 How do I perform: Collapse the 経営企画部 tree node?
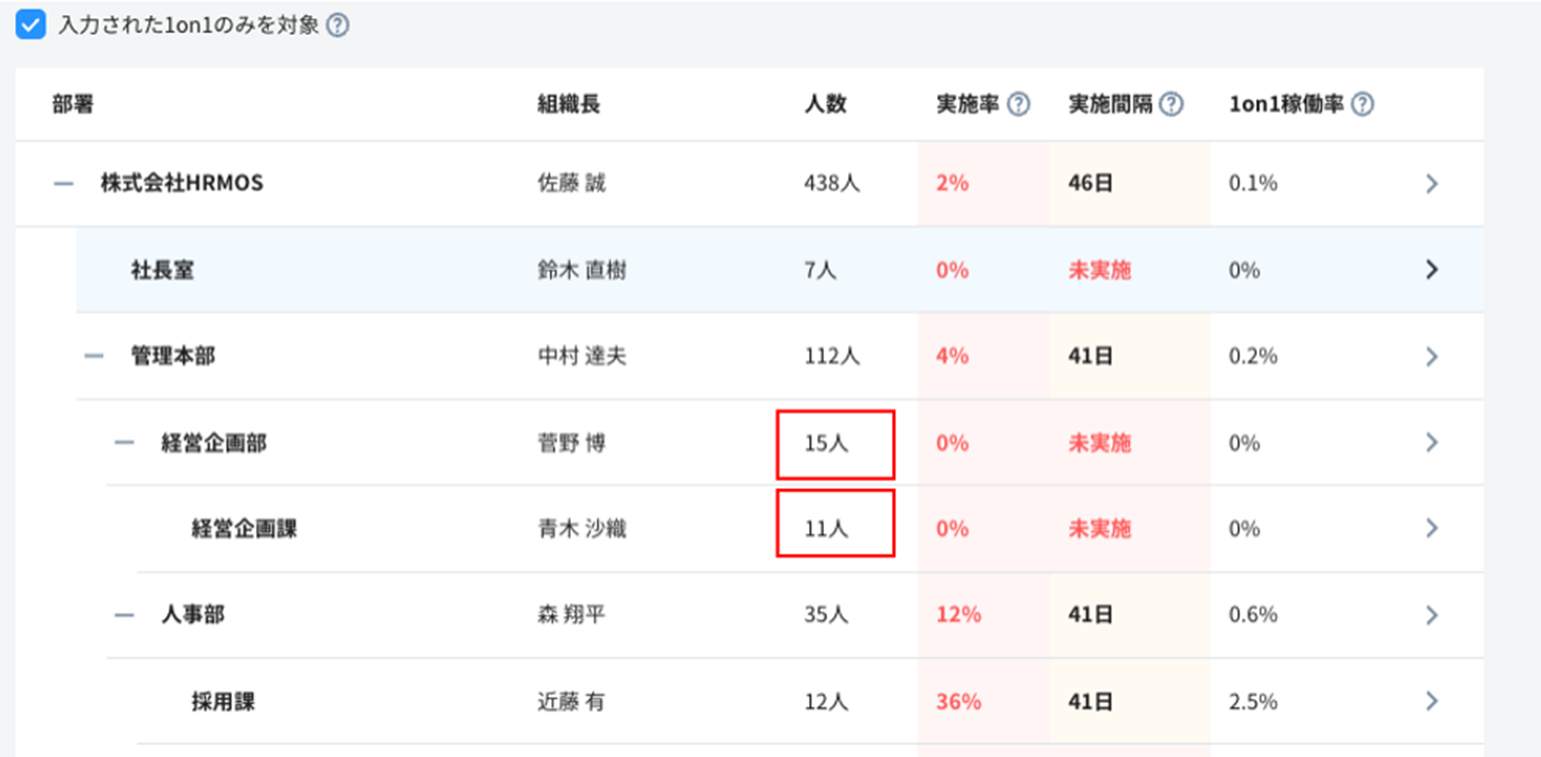124,442
